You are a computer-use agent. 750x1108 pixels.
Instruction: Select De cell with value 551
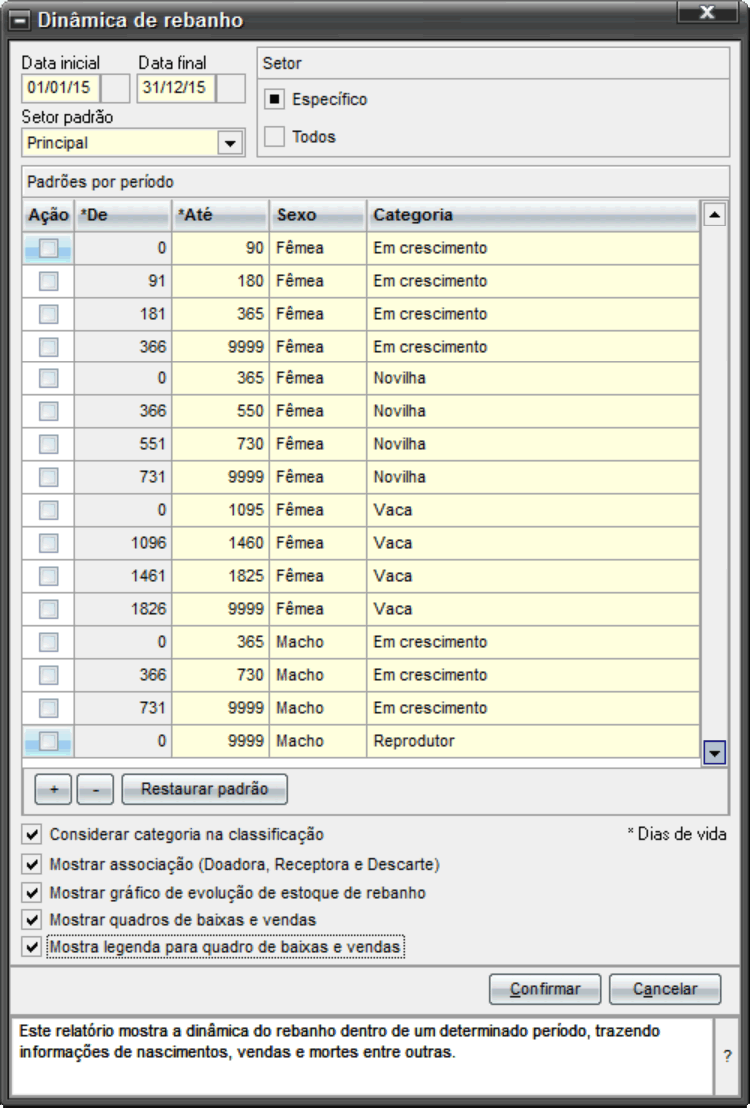[x=123, y=444]
